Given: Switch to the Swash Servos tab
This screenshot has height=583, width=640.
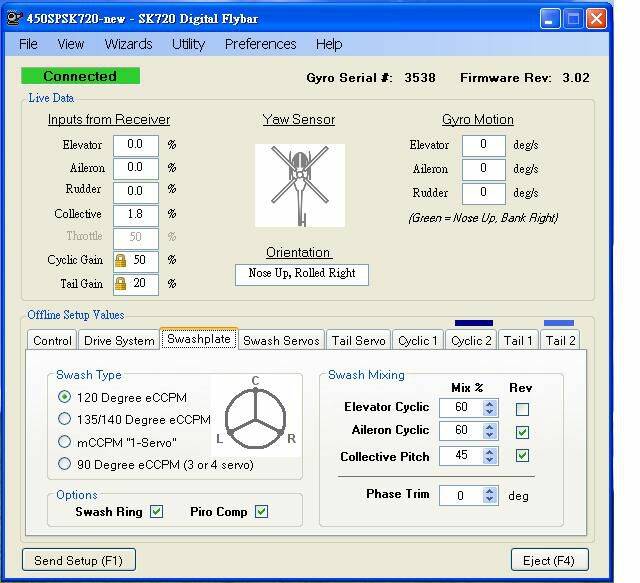Looking at the screenshot, I should 281,340.
